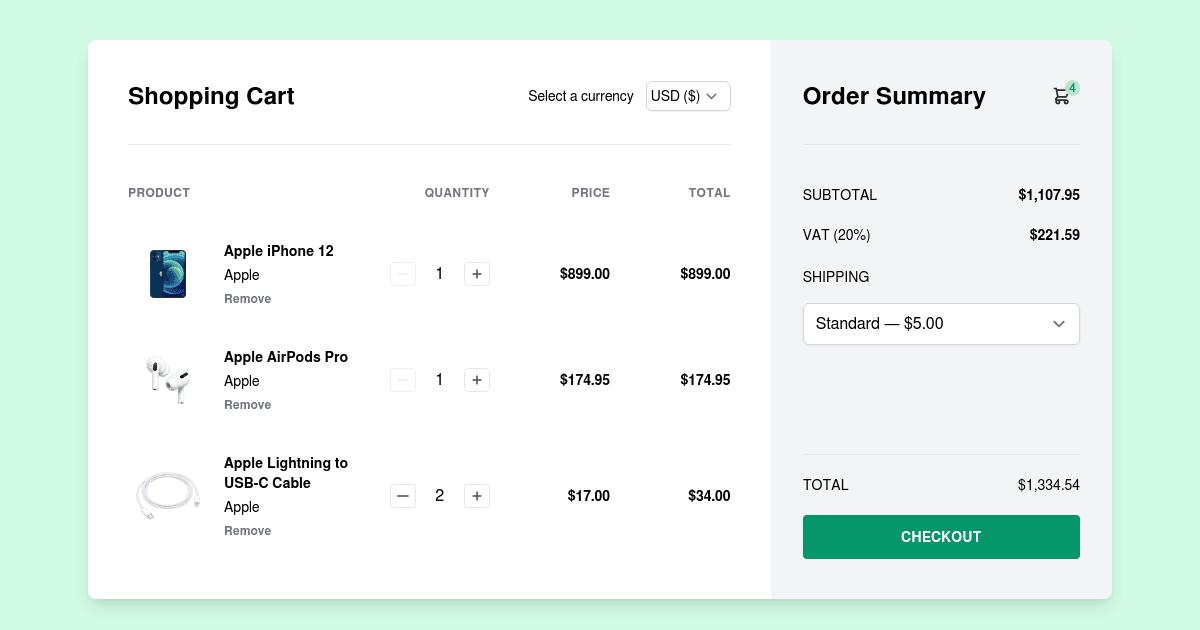
Task: Open the shipping method dropdown
Action: pyautogui.click(x=941, y=324)
